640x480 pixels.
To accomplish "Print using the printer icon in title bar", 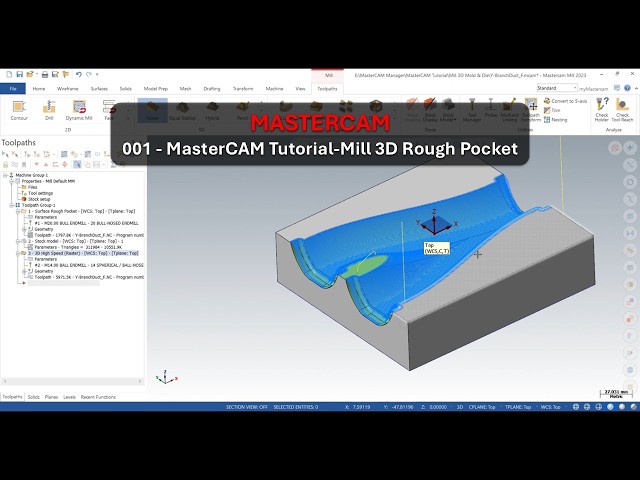I will coord(45,75).
